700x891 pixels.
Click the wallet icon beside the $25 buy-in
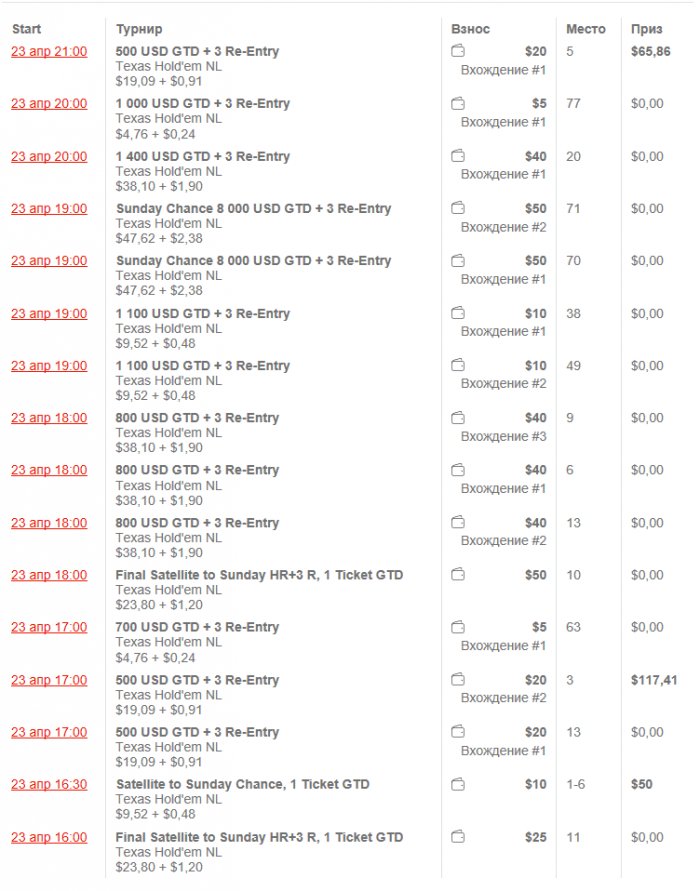tap(458, 837)
